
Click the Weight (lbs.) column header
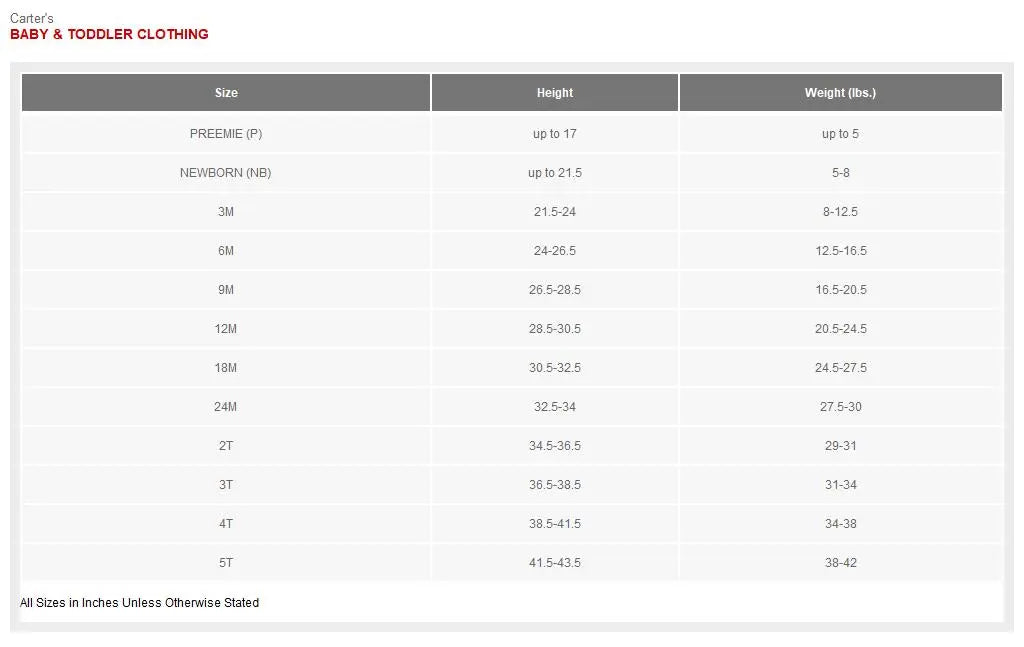point(840,93)
